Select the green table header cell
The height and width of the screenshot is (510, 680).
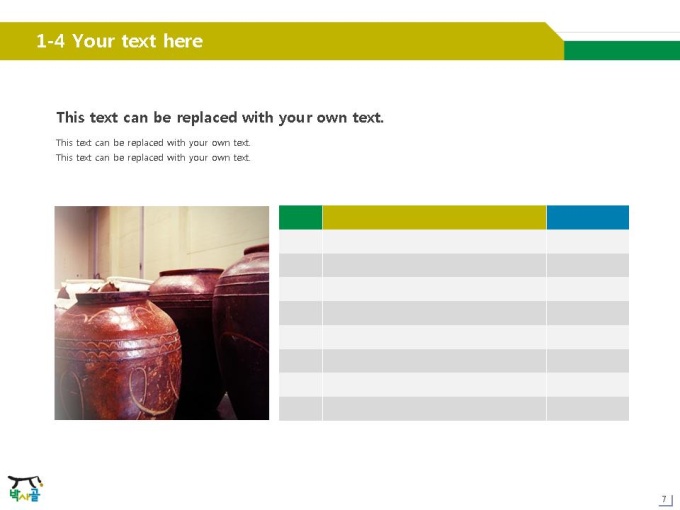301,217
